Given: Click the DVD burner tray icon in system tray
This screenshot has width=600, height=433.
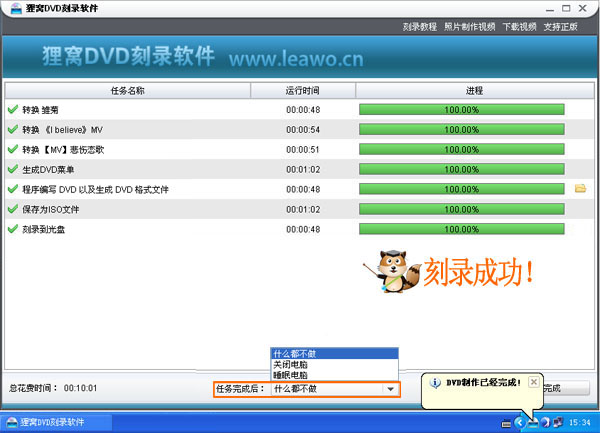Looking at the screenshot, I should point(533,423).
